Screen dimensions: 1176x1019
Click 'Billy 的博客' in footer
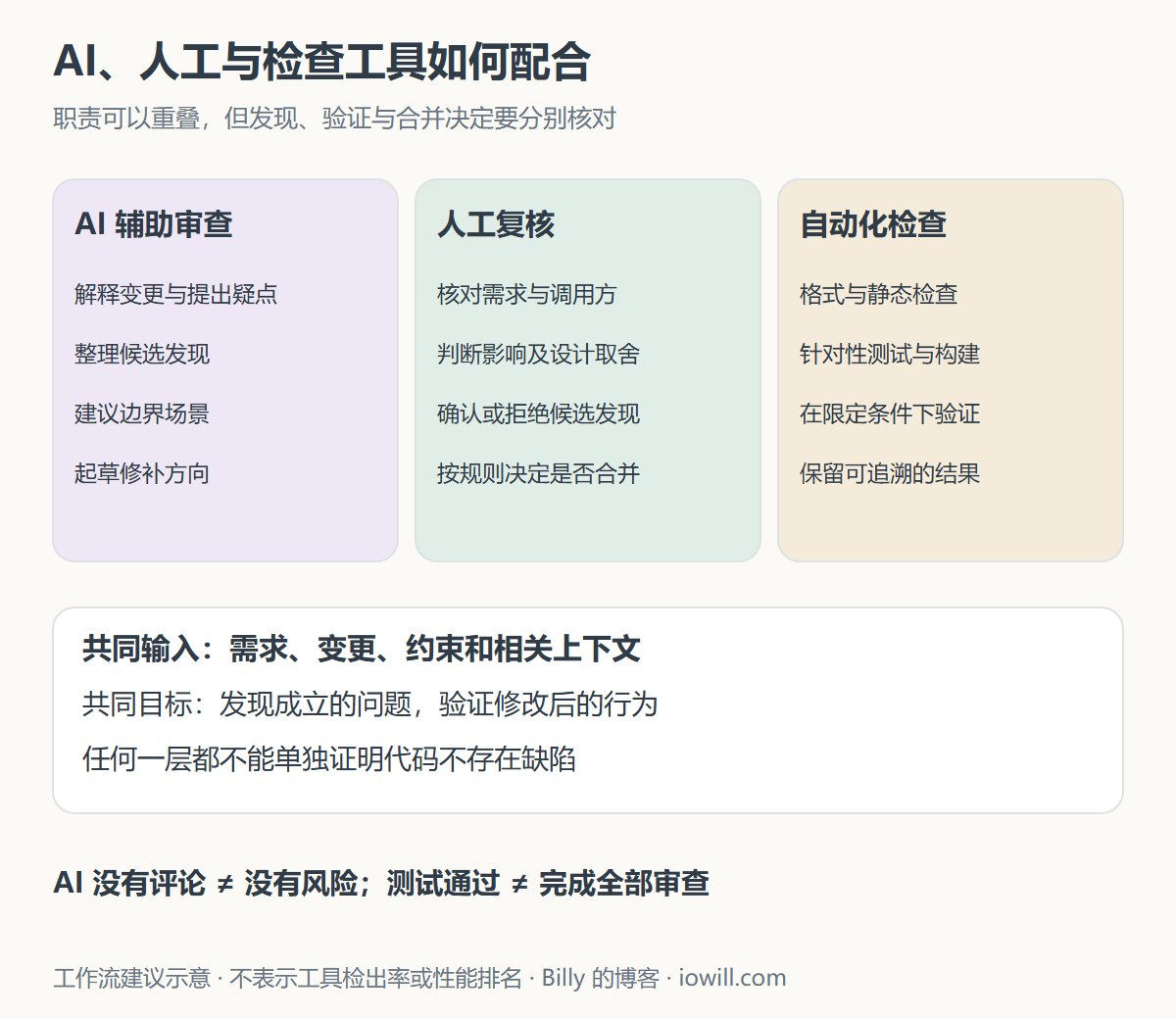click(601, 978)
